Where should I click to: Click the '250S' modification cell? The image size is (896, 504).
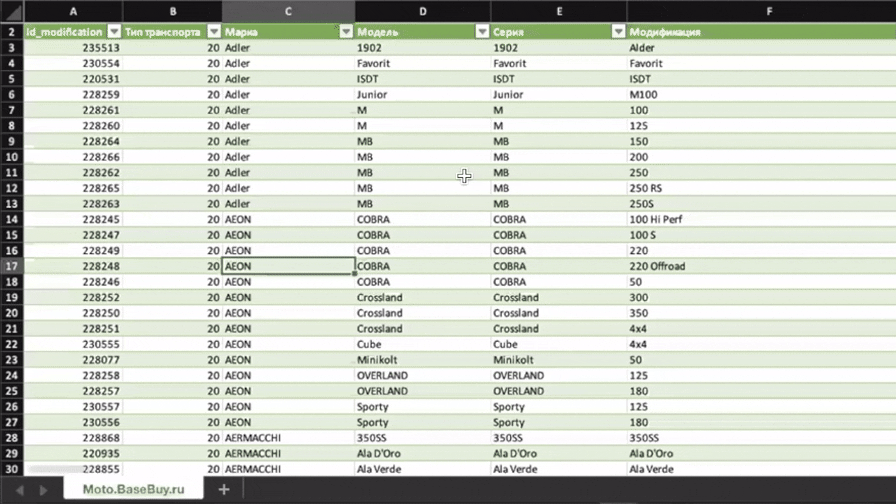(x=761, y=204)
